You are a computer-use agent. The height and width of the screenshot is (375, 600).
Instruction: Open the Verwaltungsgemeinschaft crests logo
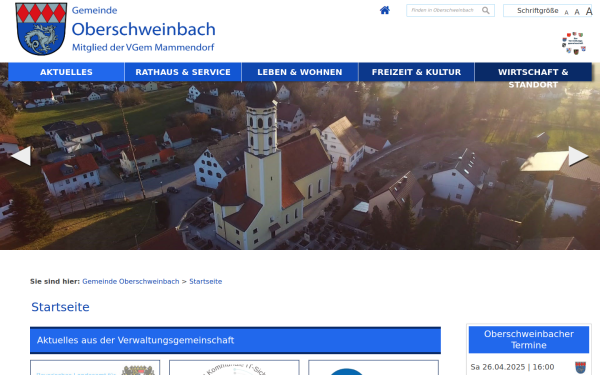(574, 43)
